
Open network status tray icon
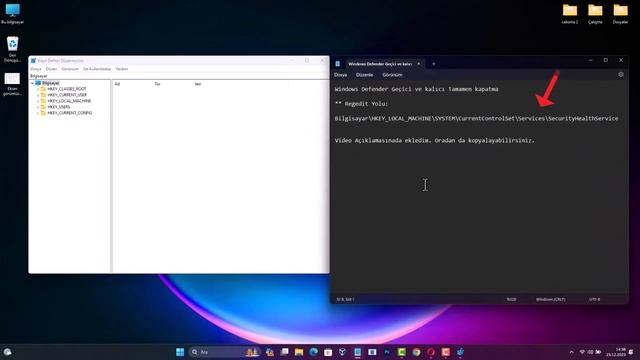[582, 352]
